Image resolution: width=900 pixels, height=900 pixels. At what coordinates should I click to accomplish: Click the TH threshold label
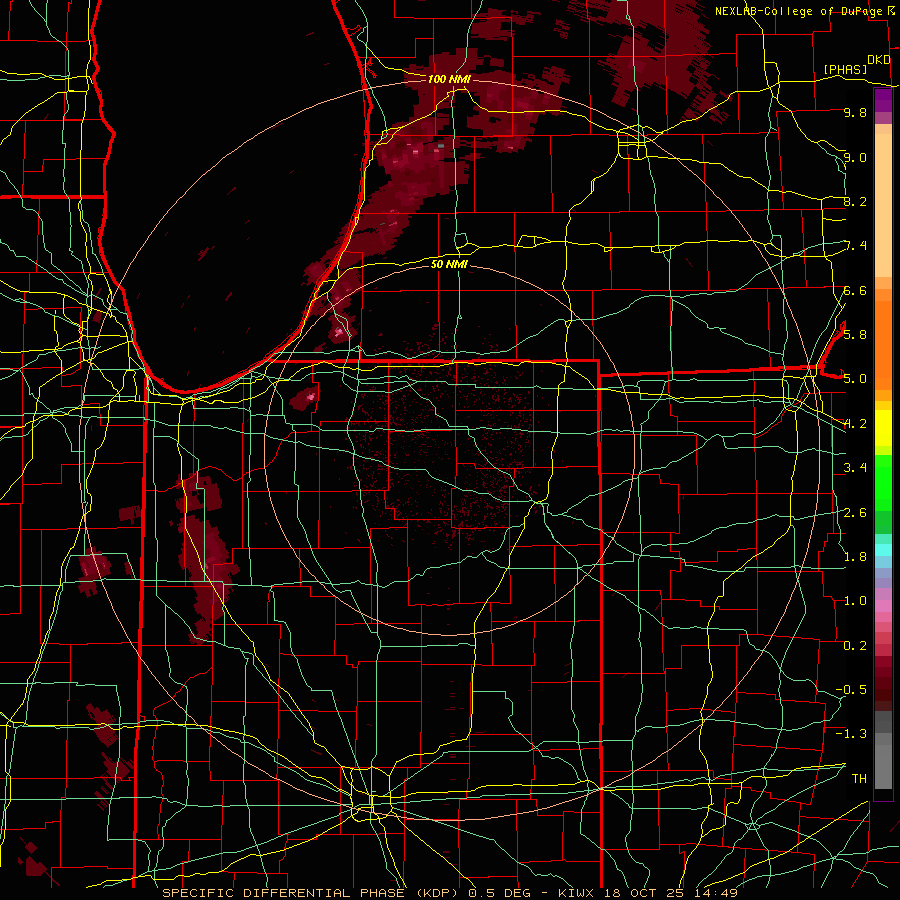point(859,778)
